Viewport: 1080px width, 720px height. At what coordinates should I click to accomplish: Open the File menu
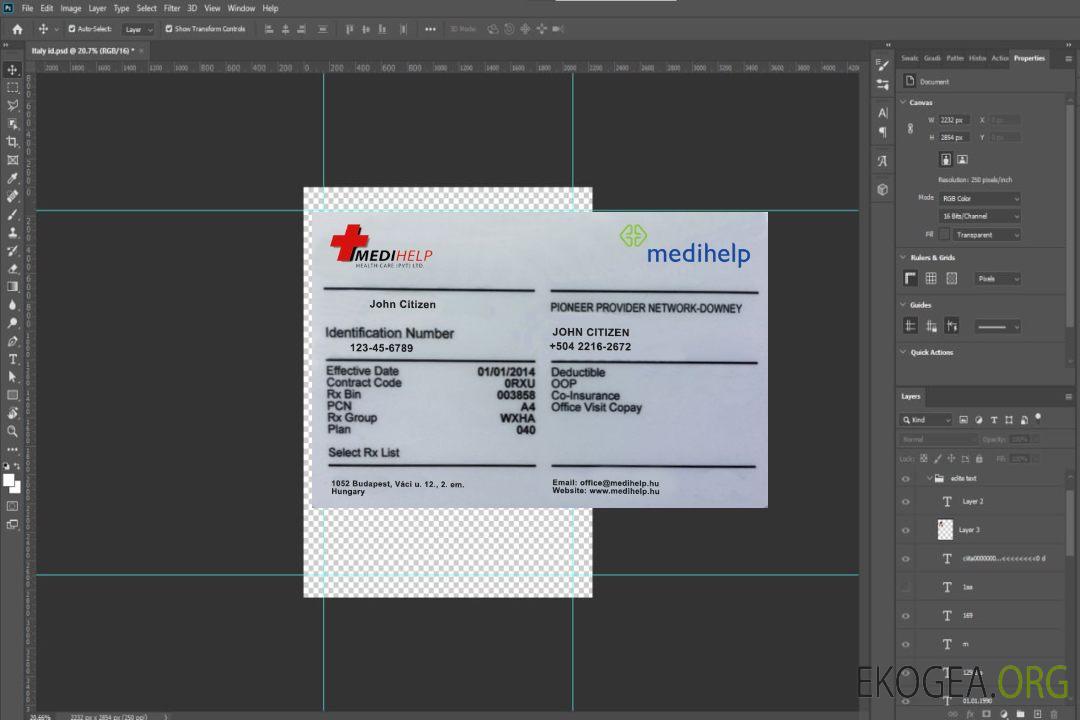28,8
